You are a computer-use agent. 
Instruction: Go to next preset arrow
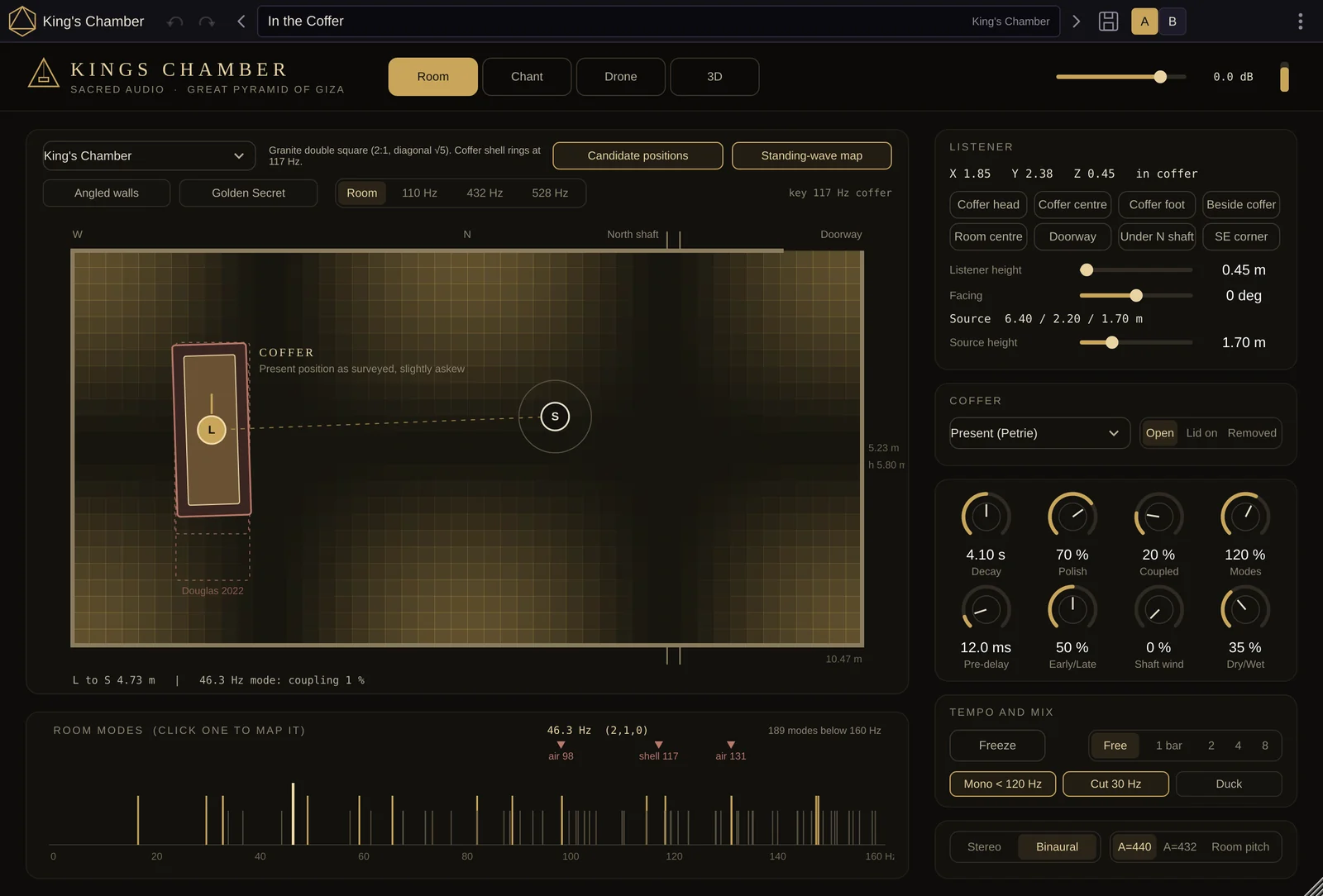tap(1076, 21)
